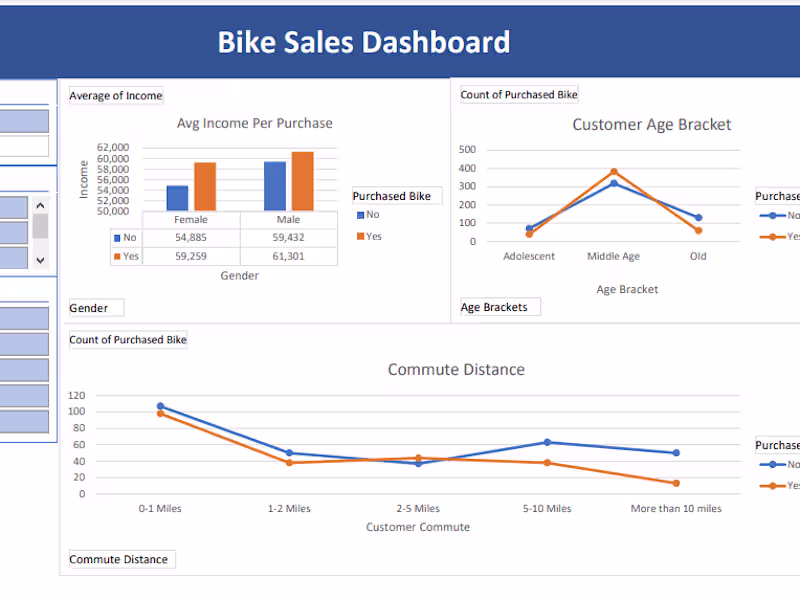
Task: Click the orange Middle Age data point
Action: 614,172
